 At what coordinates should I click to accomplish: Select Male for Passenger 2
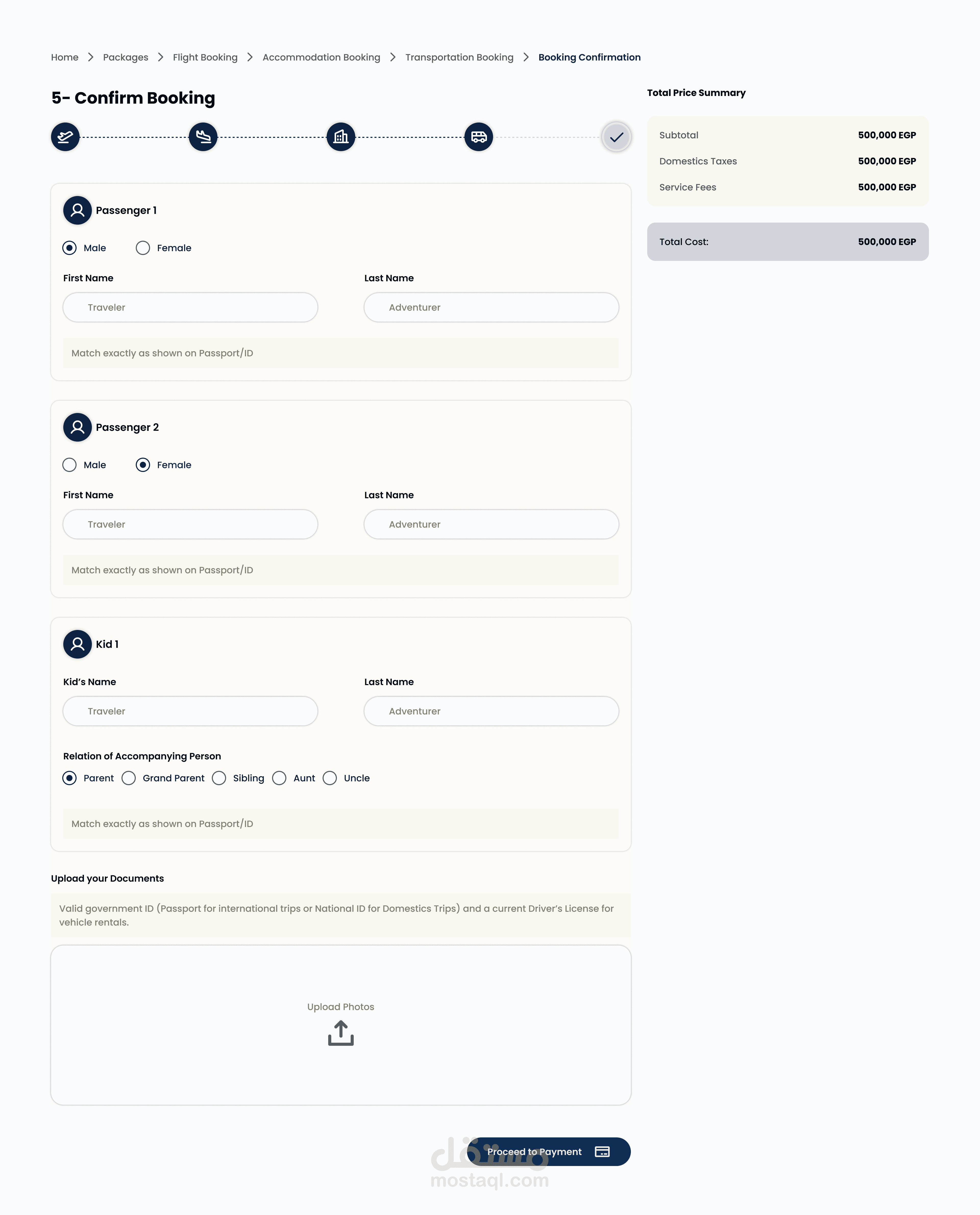69,465
